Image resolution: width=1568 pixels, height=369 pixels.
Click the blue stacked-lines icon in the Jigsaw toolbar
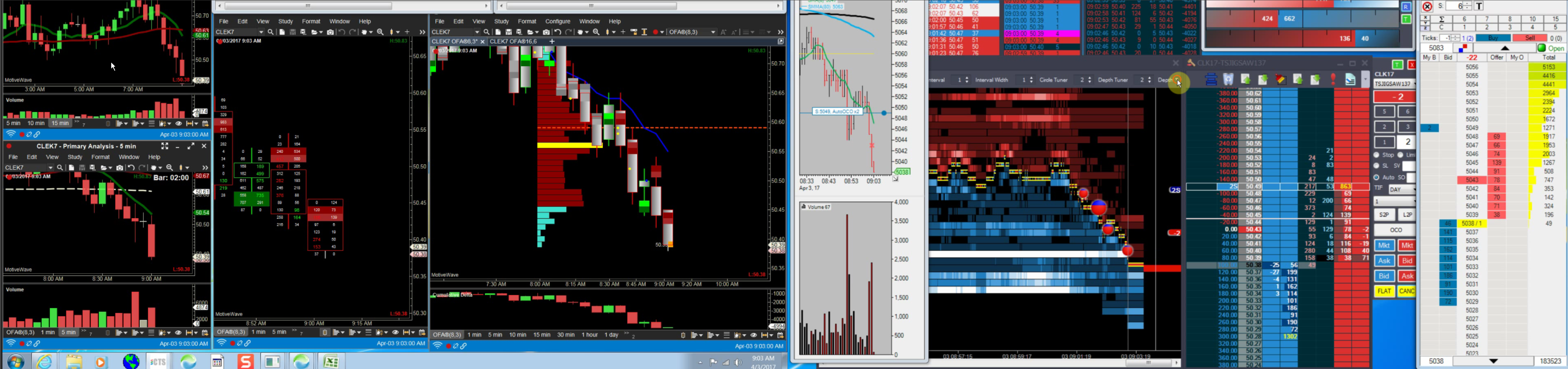pyautogui.click(x=1211, y=80)
